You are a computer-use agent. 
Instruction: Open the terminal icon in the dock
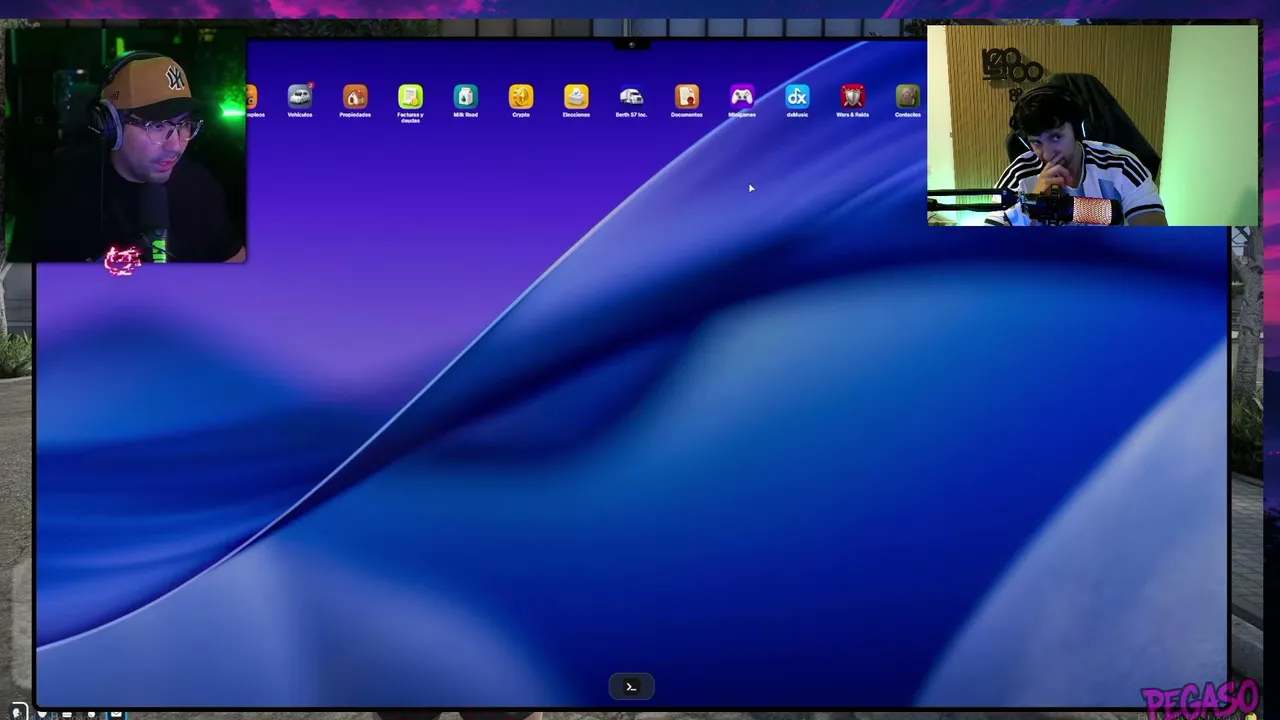point(631,686)
